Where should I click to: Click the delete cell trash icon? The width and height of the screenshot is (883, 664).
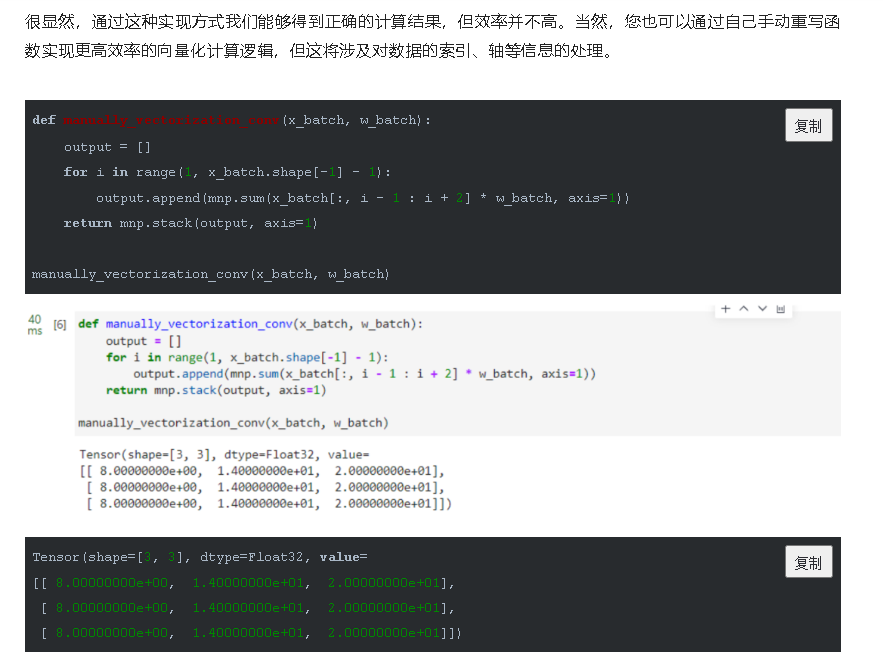tap(780, 309)
